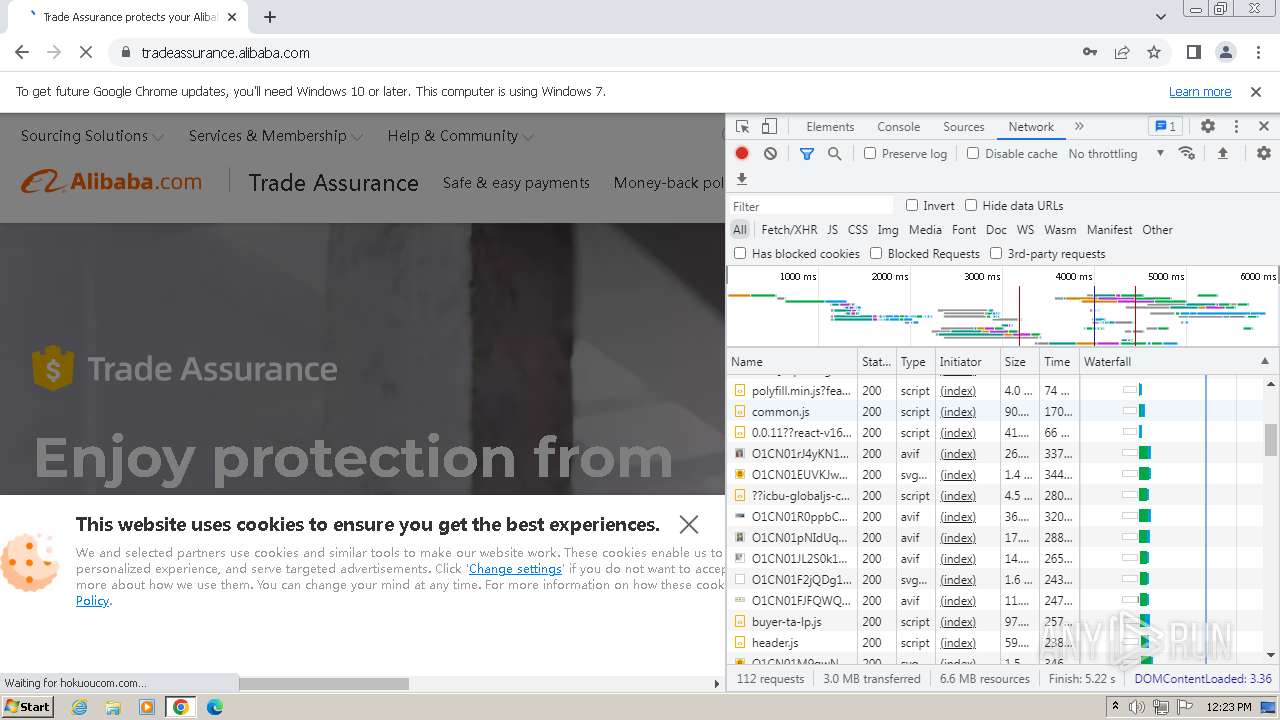This screenshot has width=1280, height=720.
Task: Close the cookie consent banner
Action: click(x=688, y=524)
